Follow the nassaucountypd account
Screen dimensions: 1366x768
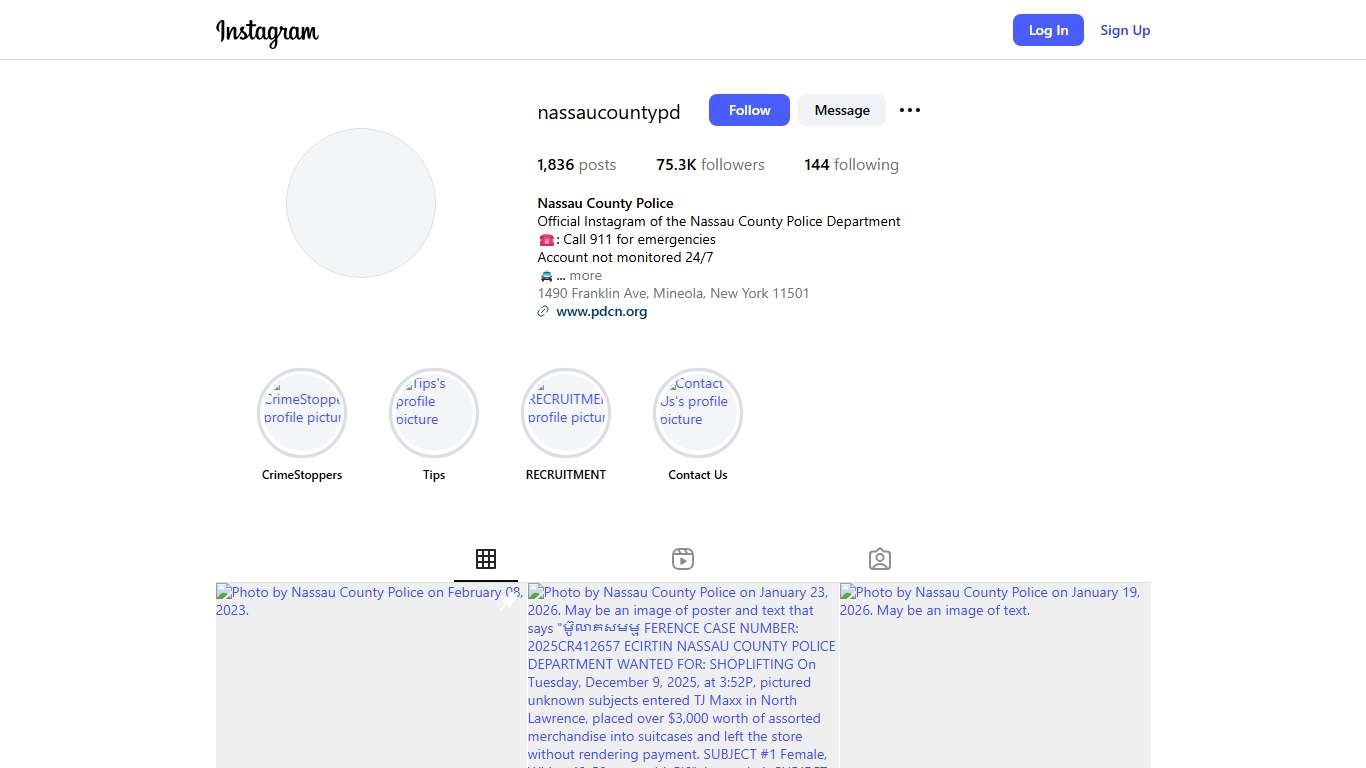[x=749, y=110]
